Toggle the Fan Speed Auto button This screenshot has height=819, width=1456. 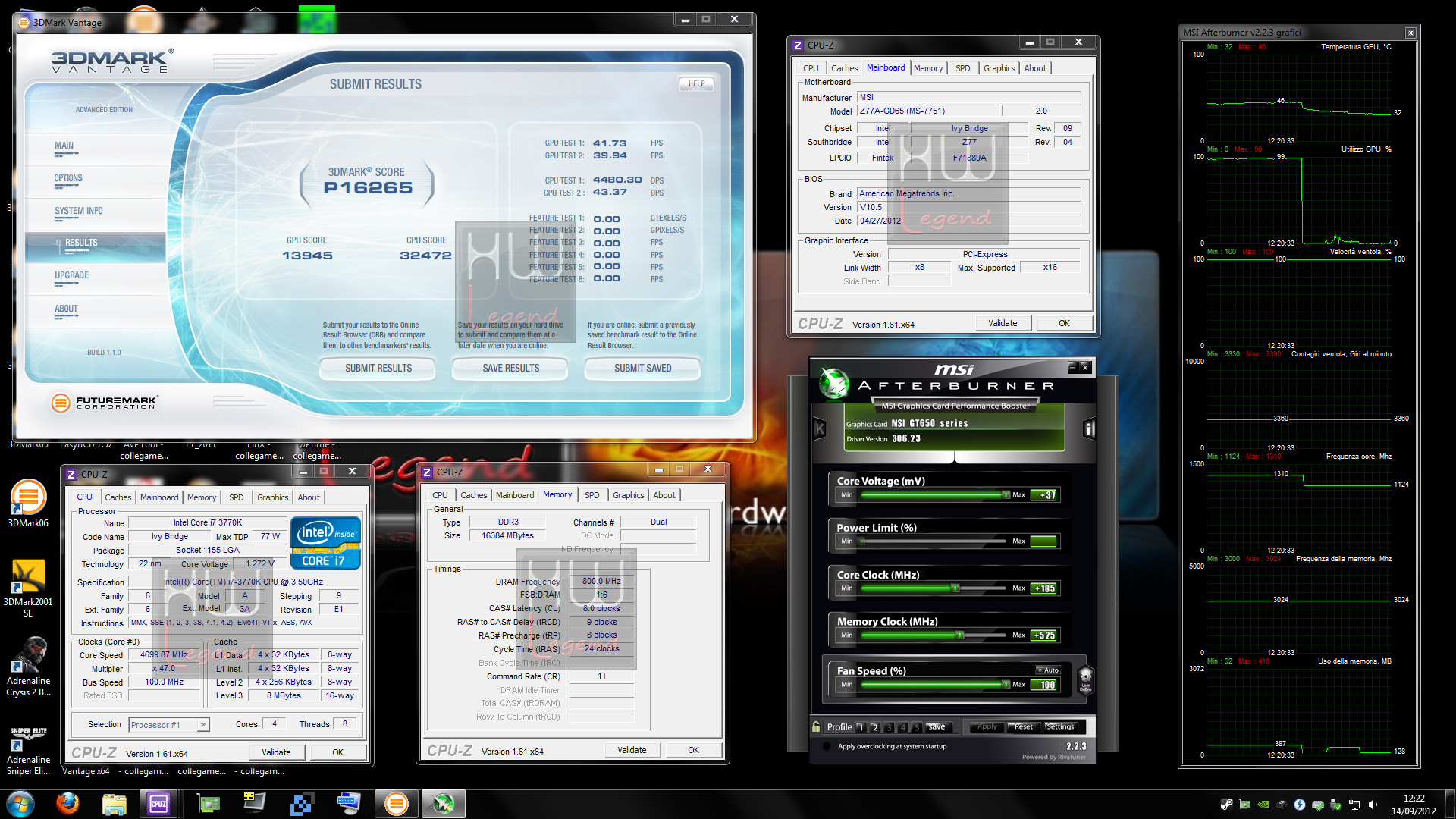pyautogui.click(x=1048, y=670)
